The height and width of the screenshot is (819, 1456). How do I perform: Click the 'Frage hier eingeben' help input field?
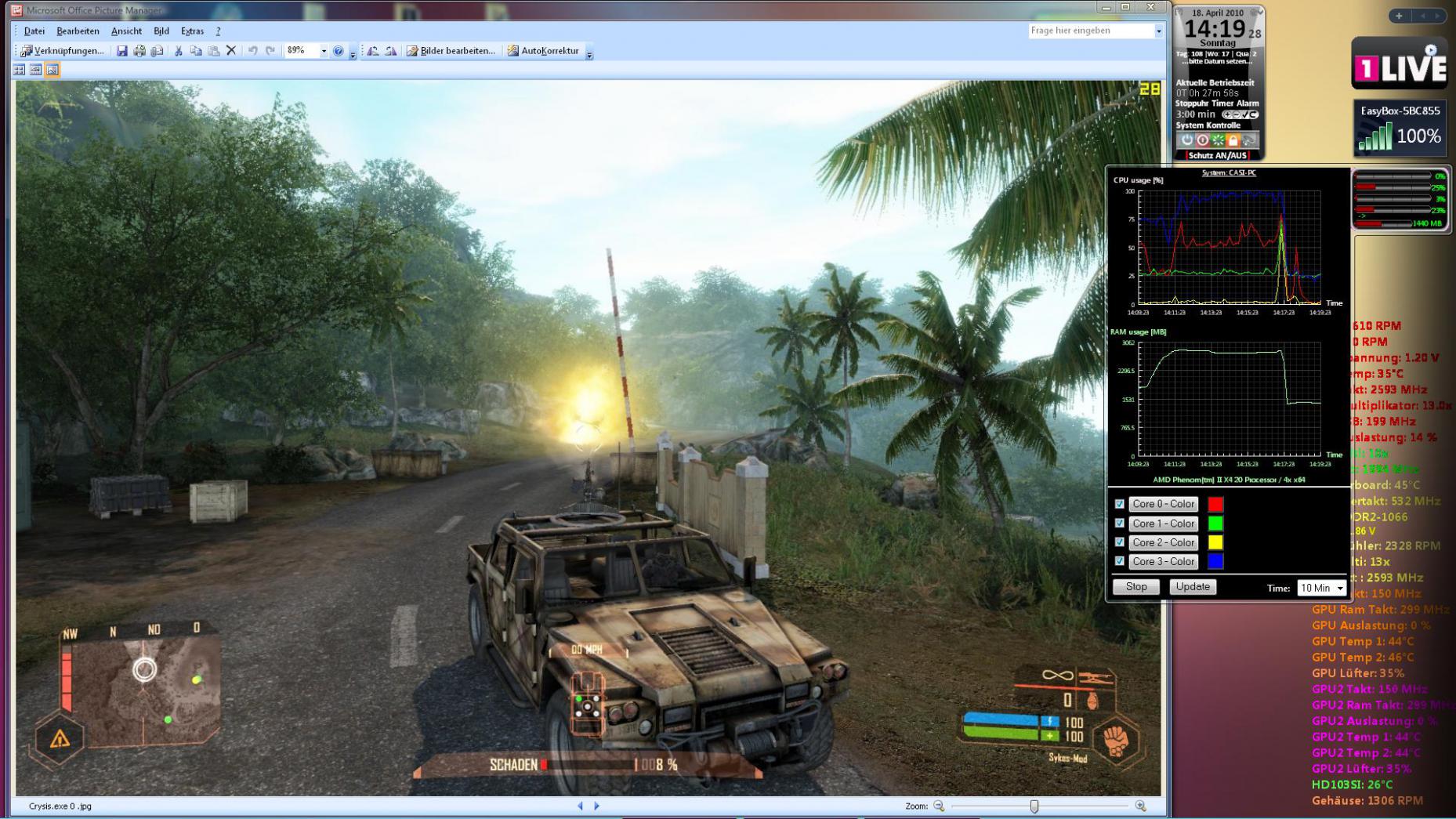(x=1091, y=31)
